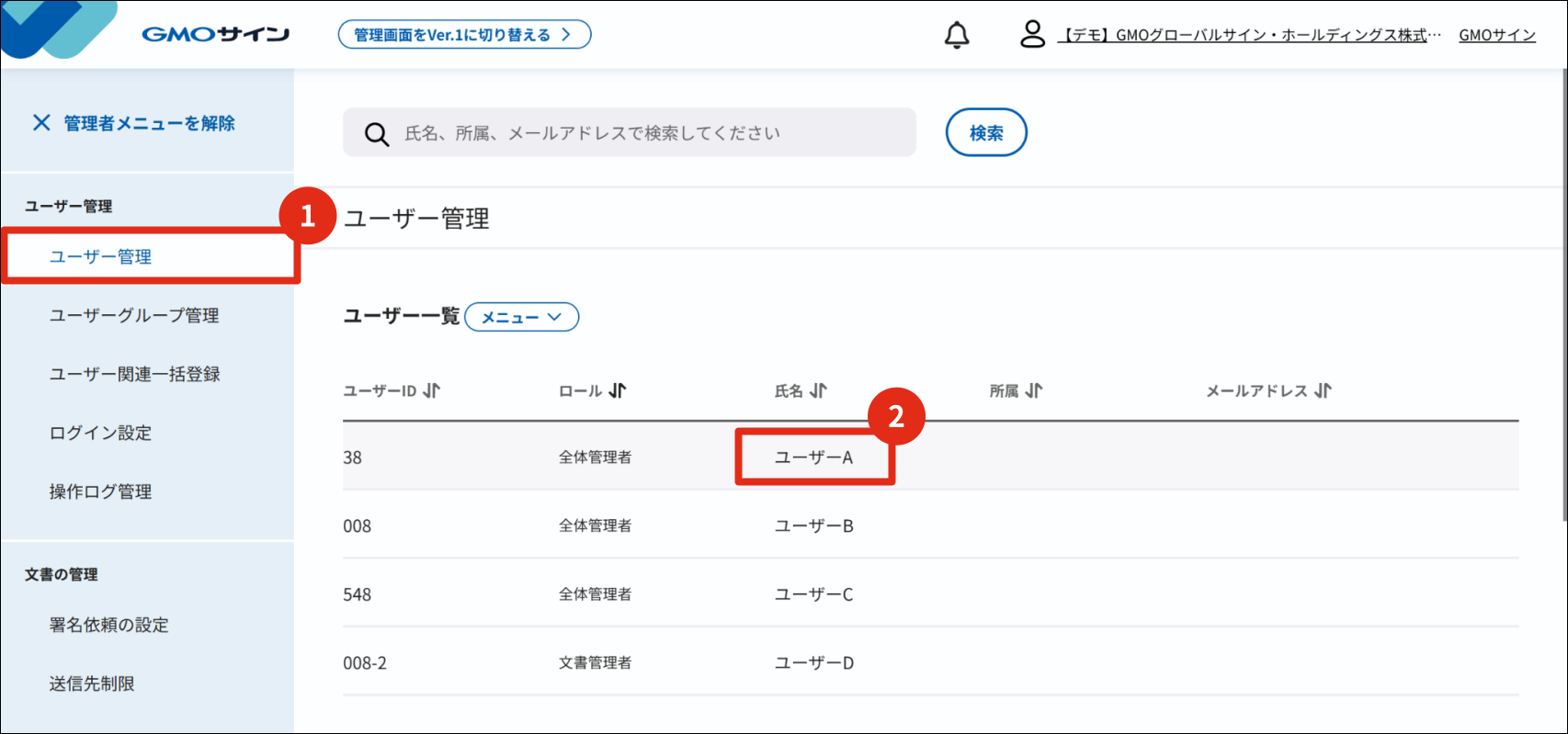This screenshot has width=1568, height=734.
Task: Open the notification bell
Action: (957, 35)
